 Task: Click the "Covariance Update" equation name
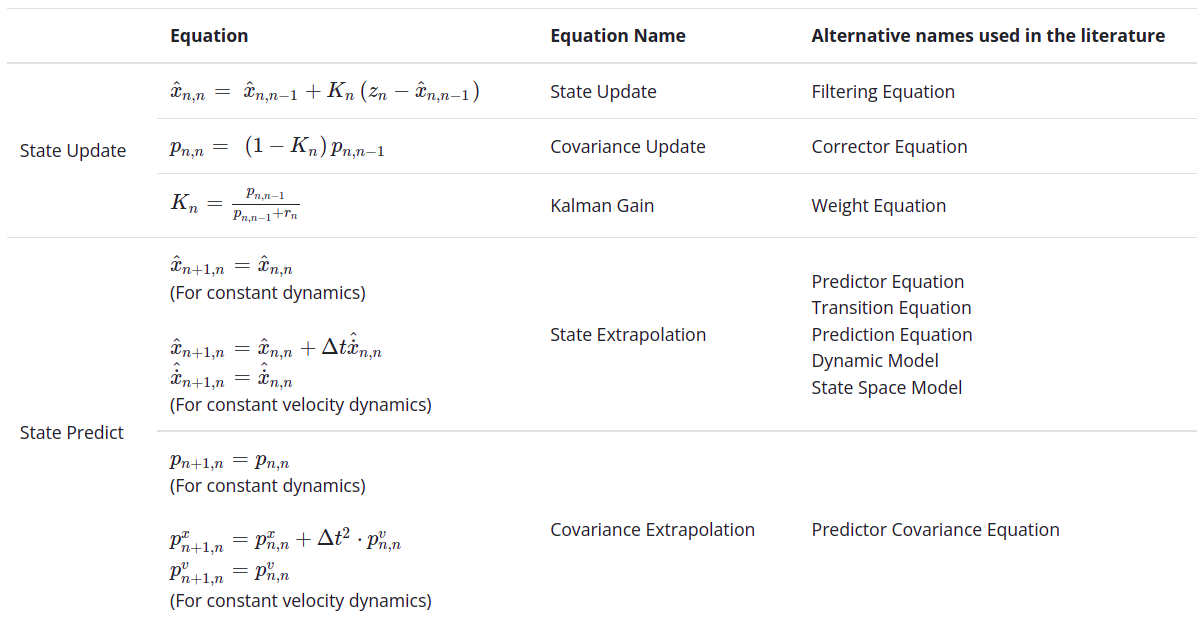click(627, 147)
